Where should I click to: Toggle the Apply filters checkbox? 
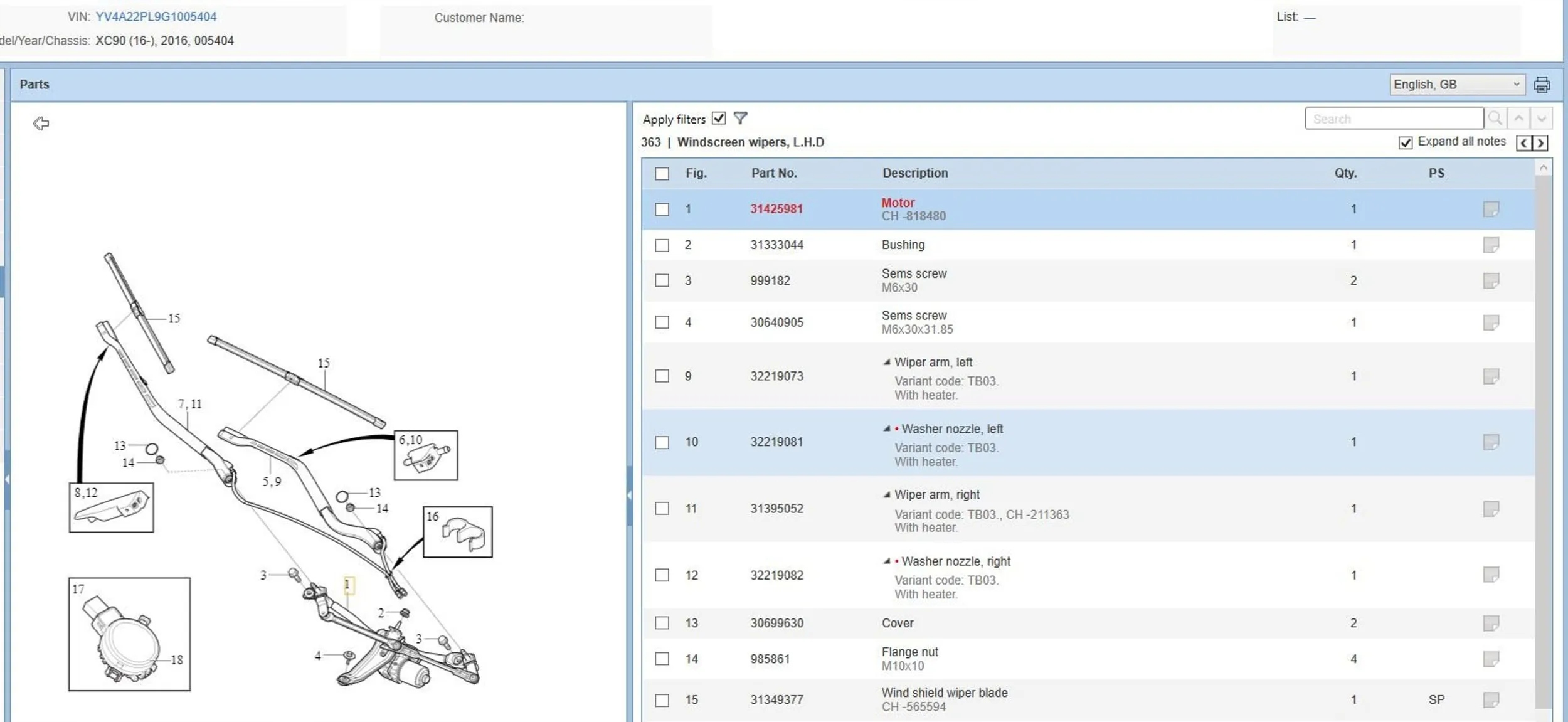coord(719,118)
